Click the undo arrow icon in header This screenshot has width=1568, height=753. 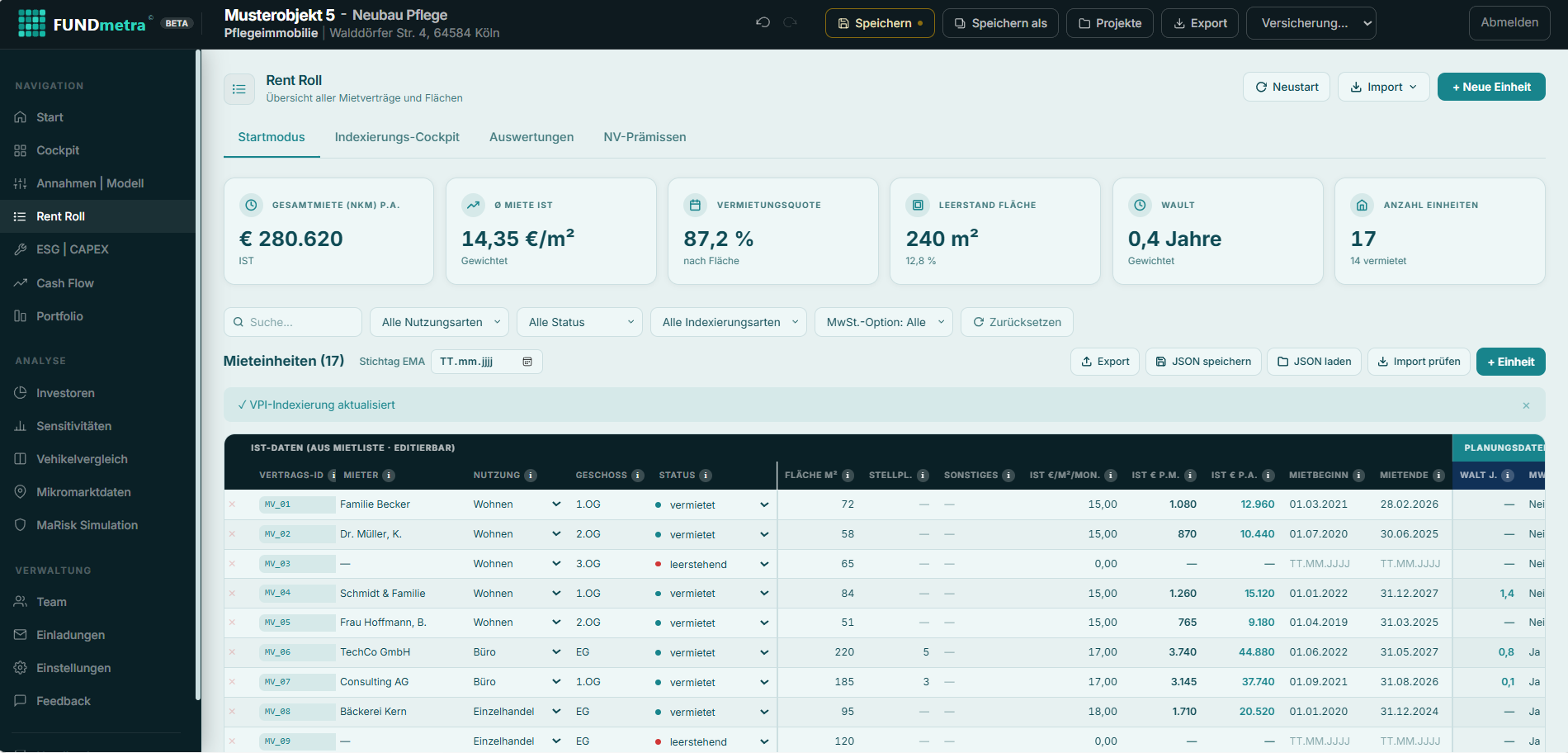[x=763, y=22]
